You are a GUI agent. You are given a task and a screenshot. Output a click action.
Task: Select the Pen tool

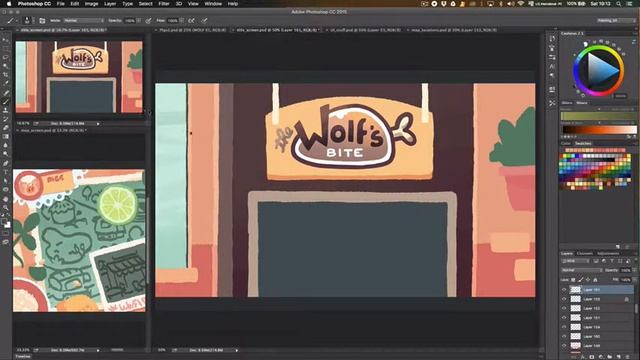point(5,163)
